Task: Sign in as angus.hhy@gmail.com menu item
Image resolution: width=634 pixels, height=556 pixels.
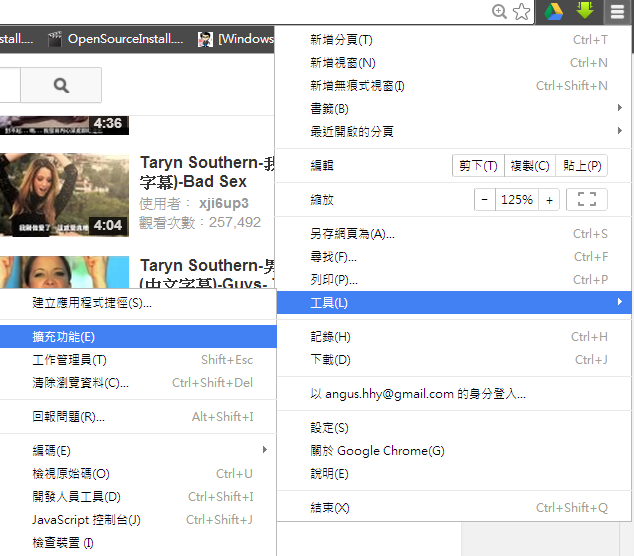Action: point(454,394)
